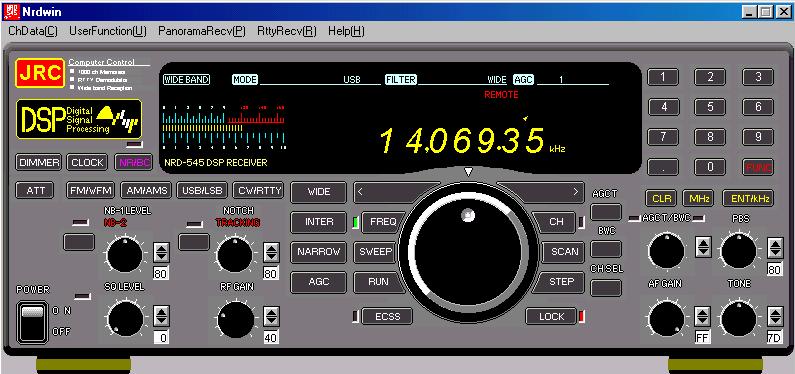Click keypad digit 1
Viewport: 795px width, 374px height.
[663, 77]
